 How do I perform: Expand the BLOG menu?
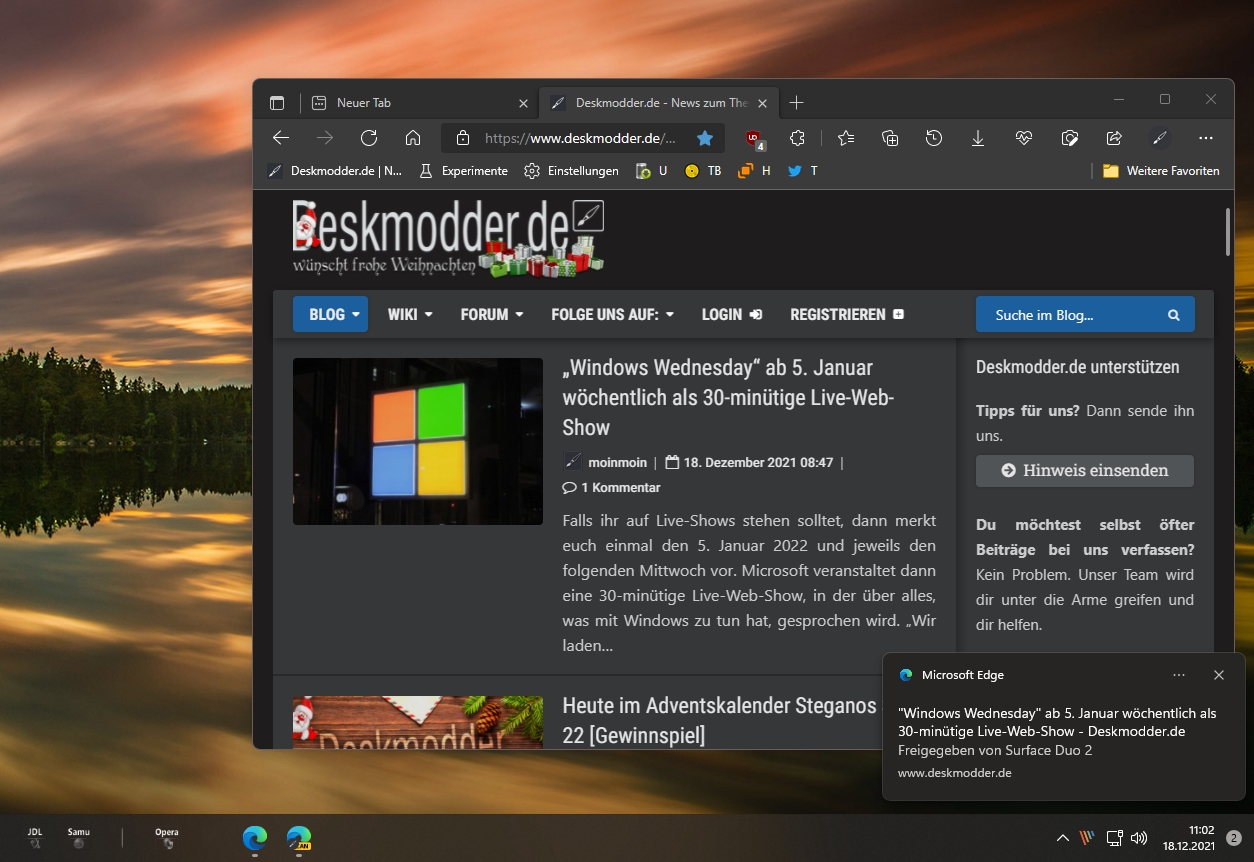click(330, 314)
